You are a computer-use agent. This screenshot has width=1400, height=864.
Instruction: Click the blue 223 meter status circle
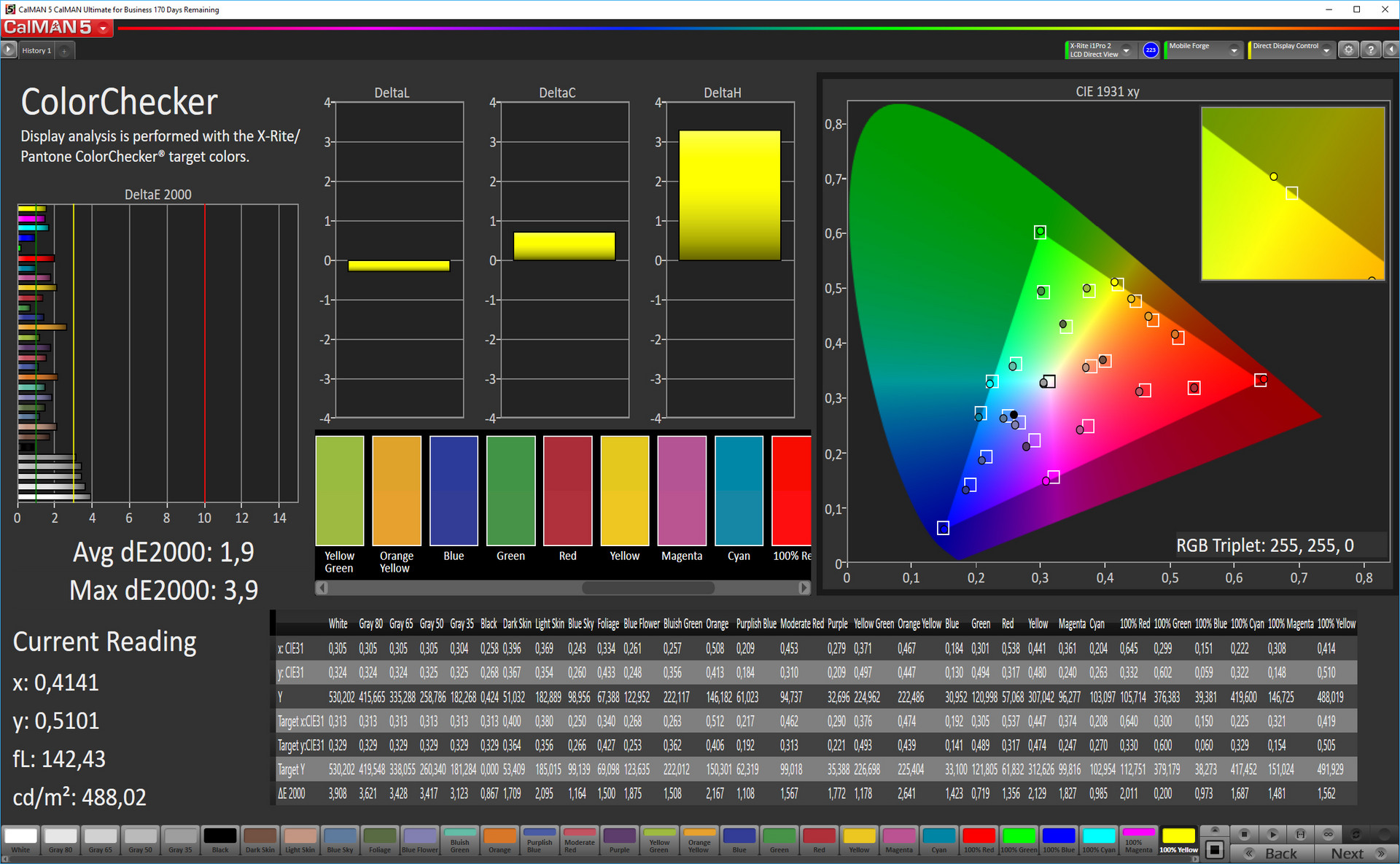(x=1151, y=50)
